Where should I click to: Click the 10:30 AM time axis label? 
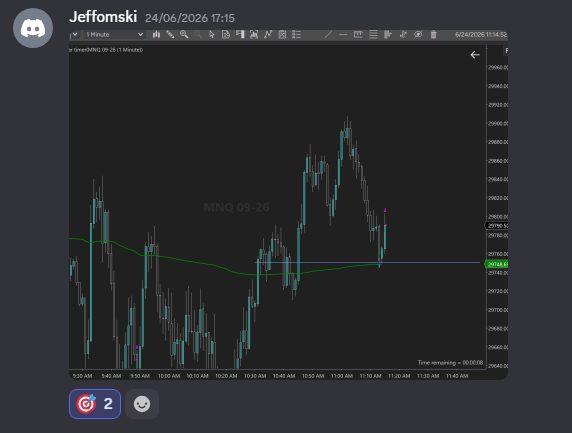[x=255, y=376]
